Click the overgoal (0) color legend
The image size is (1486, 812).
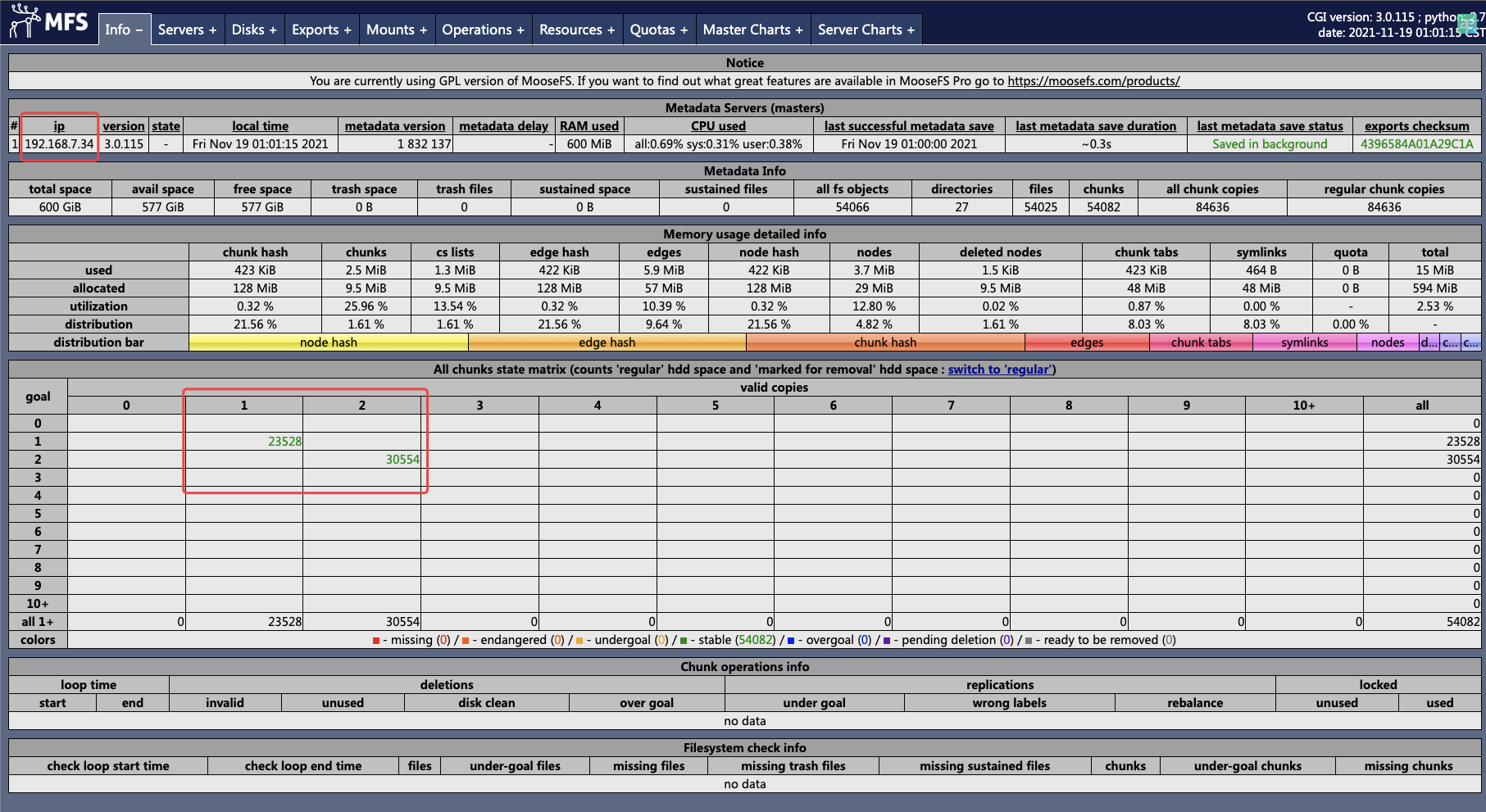(829, 640)
